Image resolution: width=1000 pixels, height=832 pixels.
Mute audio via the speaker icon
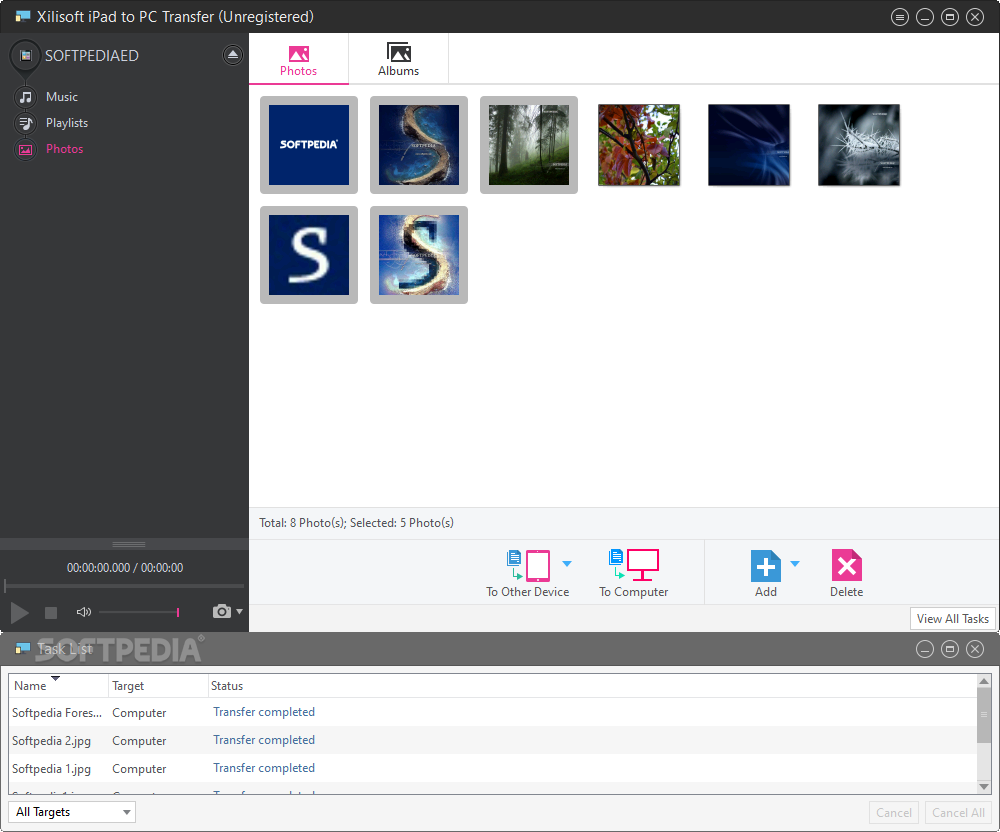coord(84,612)
